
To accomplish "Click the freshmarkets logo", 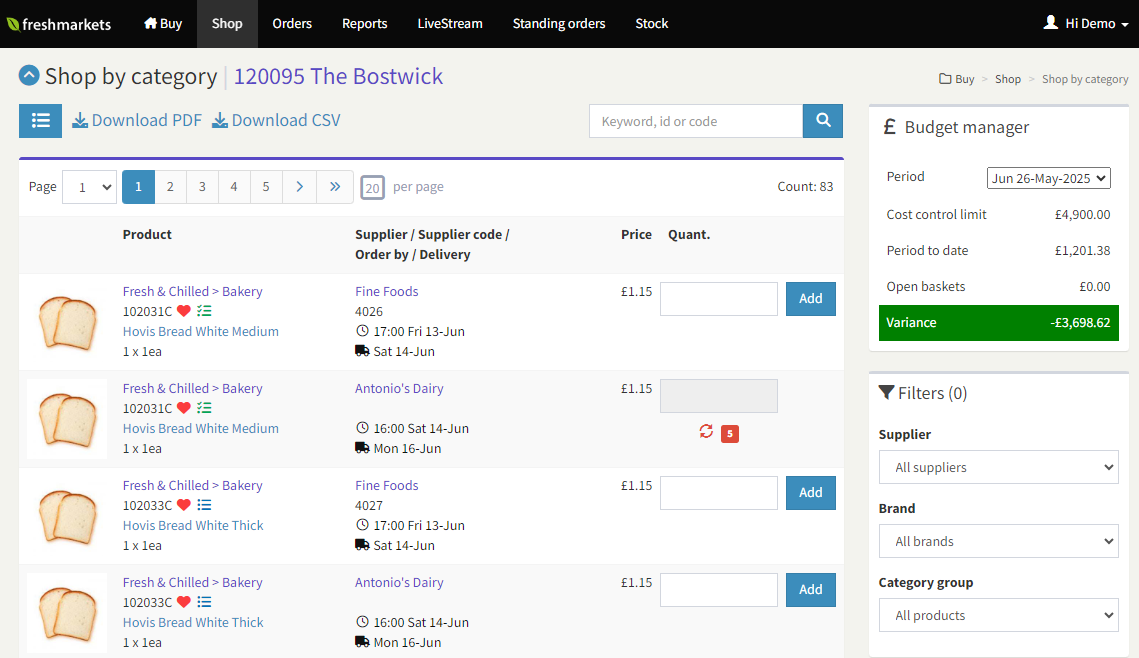I will [x=59, y=24].
